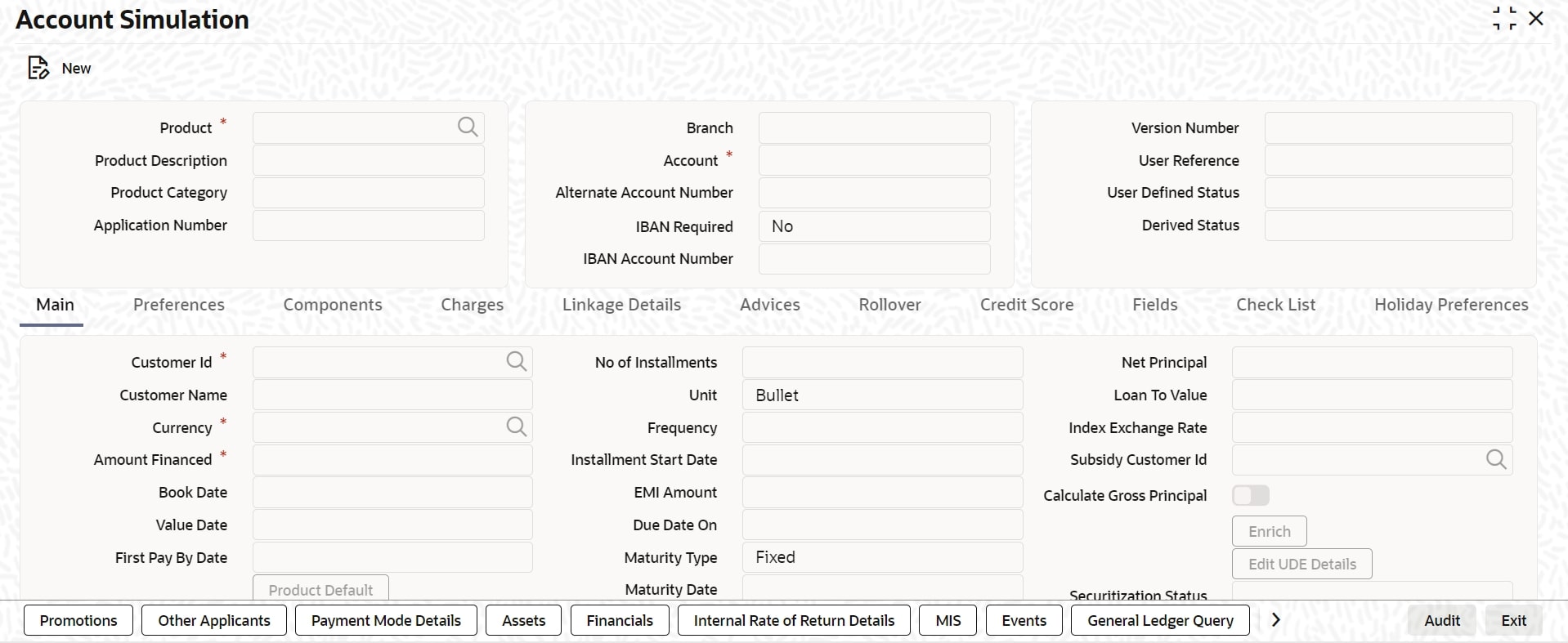Click the Book Date field
This screenshot has height=643, width=1568.
click(392, 493)
